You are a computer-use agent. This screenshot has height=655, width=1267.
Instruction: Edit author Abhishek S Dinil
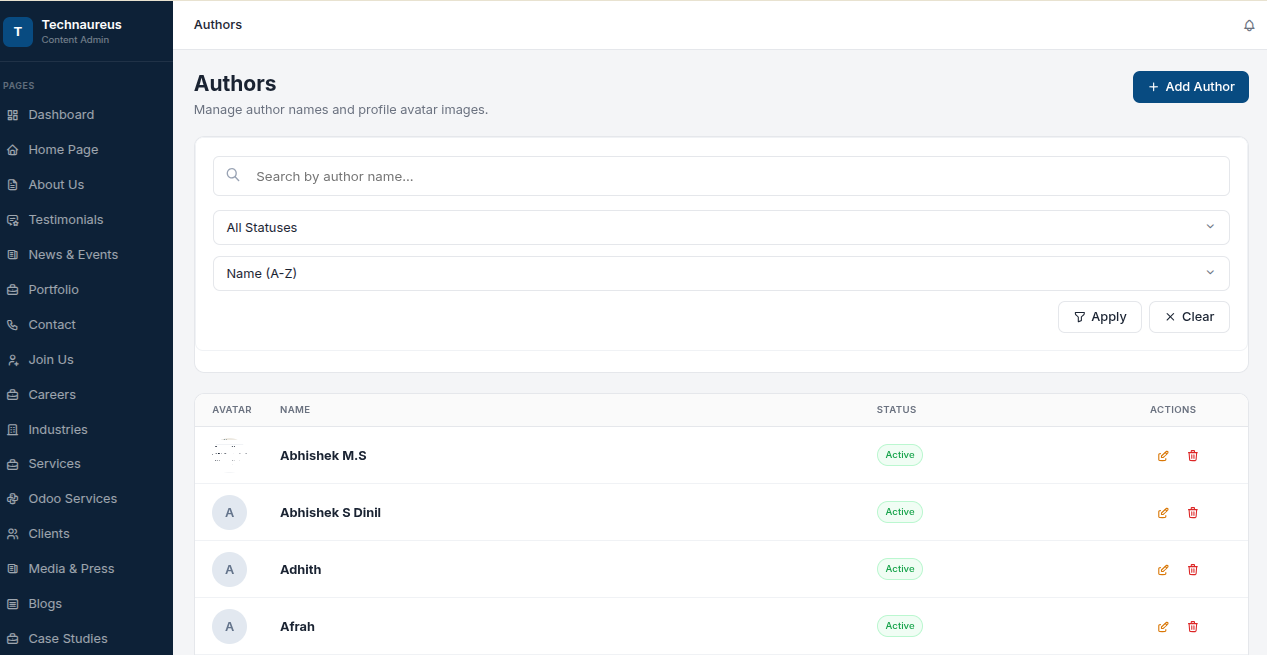coord(1163,513)
